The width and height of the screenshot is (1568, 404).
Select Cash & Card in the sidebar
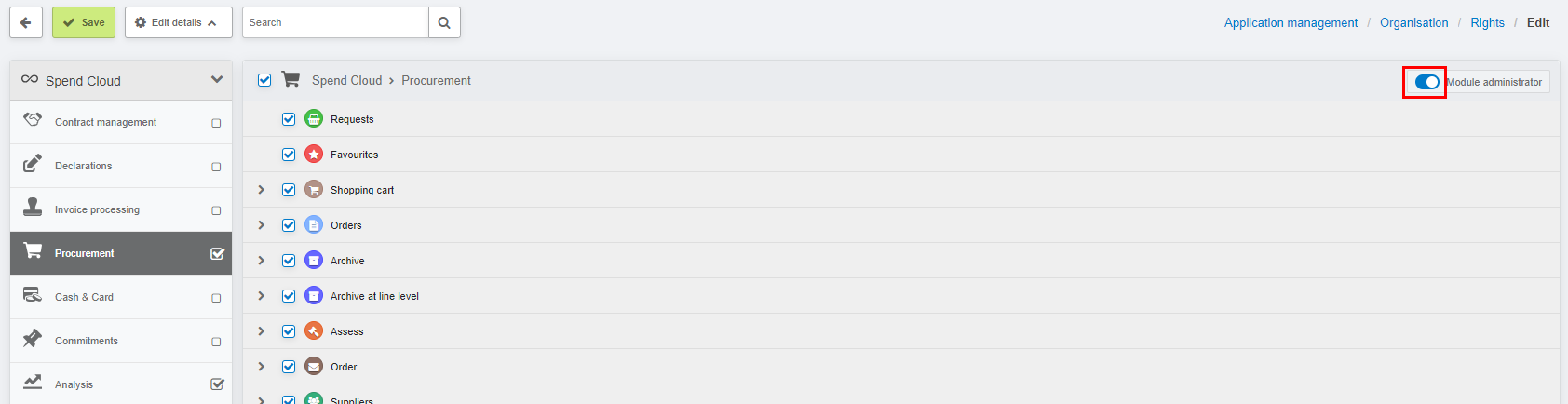pos(121,297)
